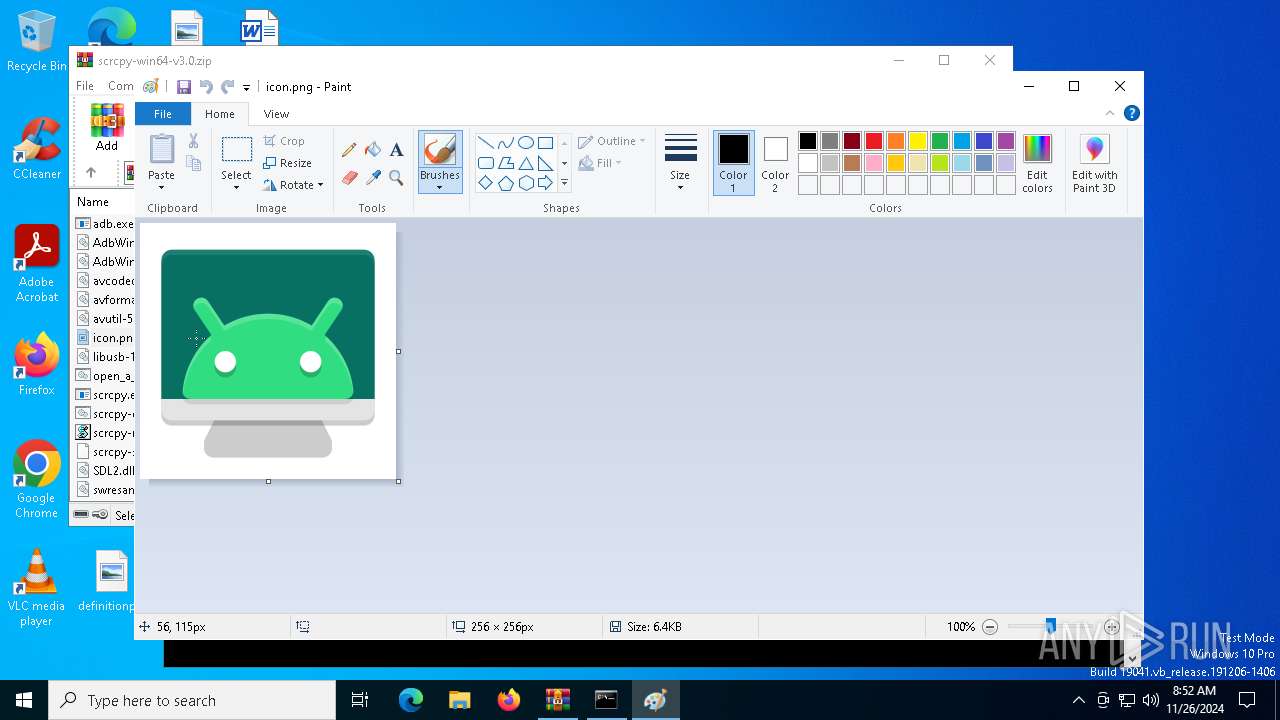Click the Redo arrow in title bar

(228, 87)
